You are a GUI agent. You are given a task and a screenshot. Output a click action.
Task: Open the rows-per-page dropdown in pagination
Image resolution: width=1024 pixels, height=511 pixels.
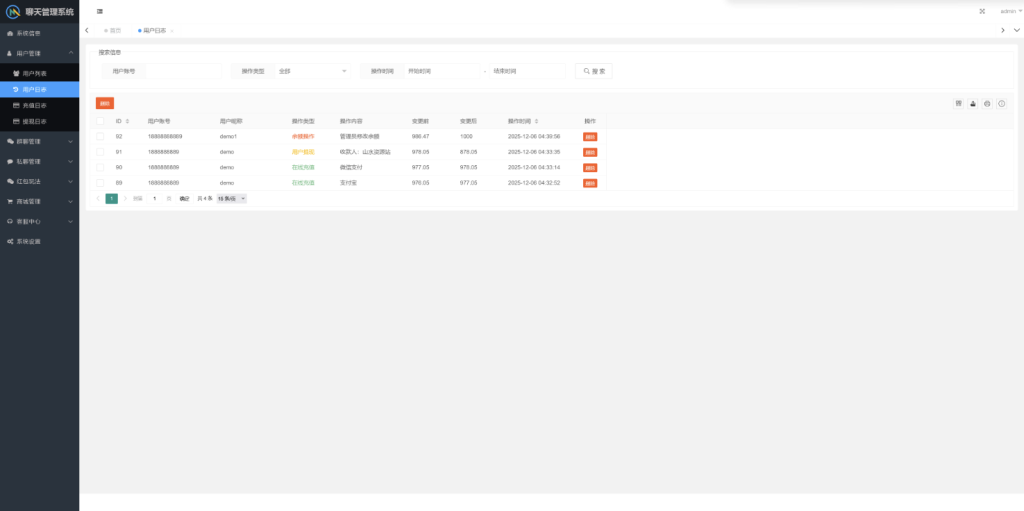[231, 199]
